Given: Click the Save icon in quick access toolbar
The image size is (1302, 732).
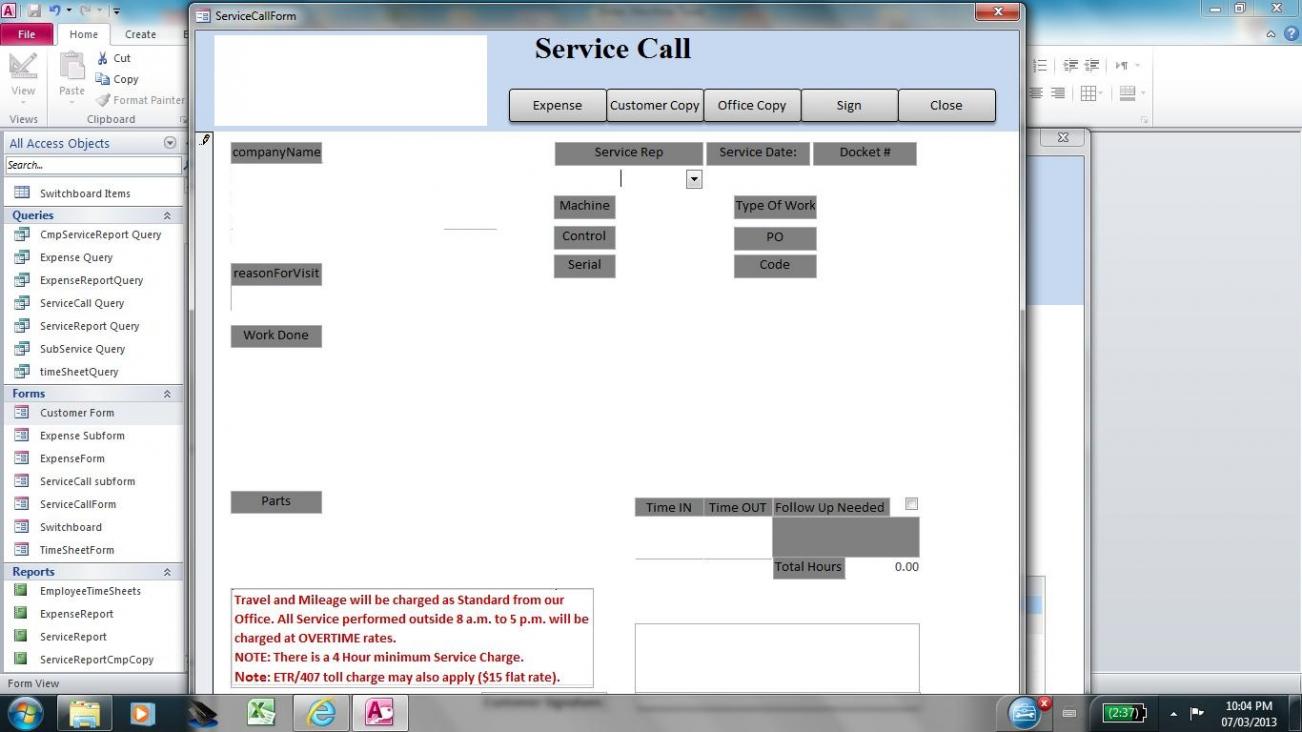Looking at the screenshot, I should [34, 11].
